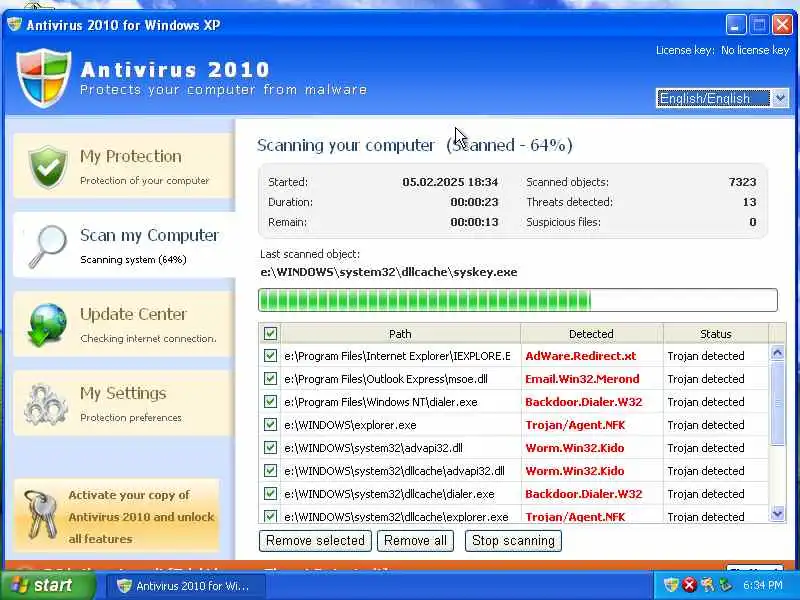Click the title bar shield icon
Viewport: 800px width, 600px height.
point(14,24)
